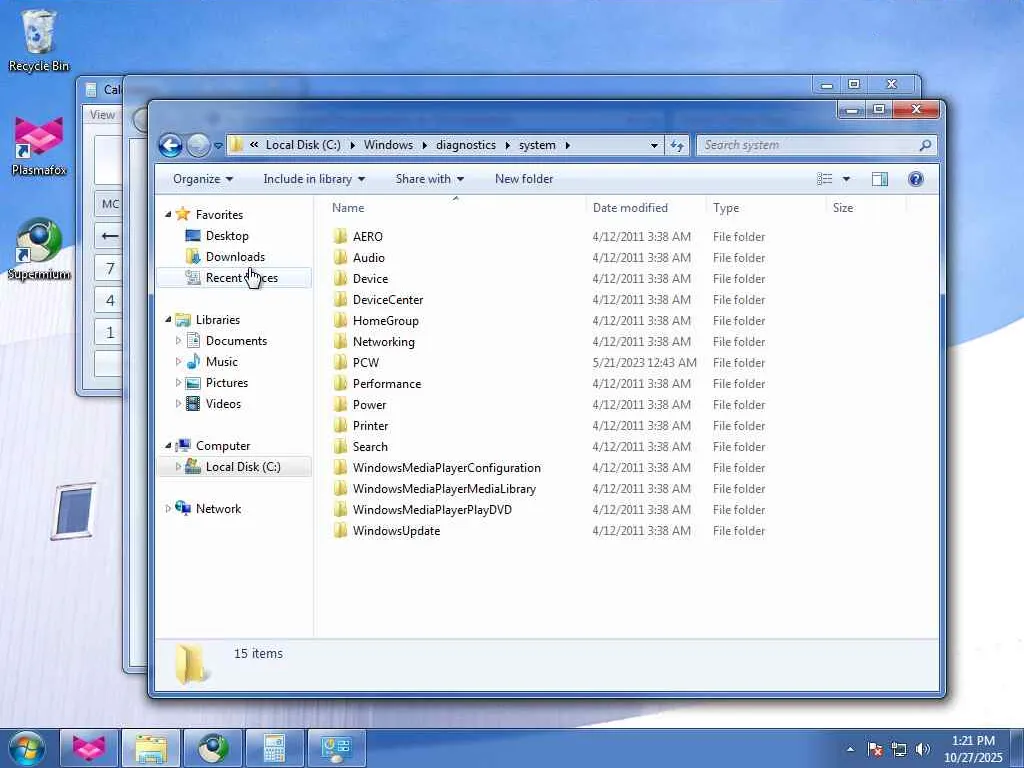
Task: Expand the Local Disk (C:) node
Action: click(x=178, y=466)
